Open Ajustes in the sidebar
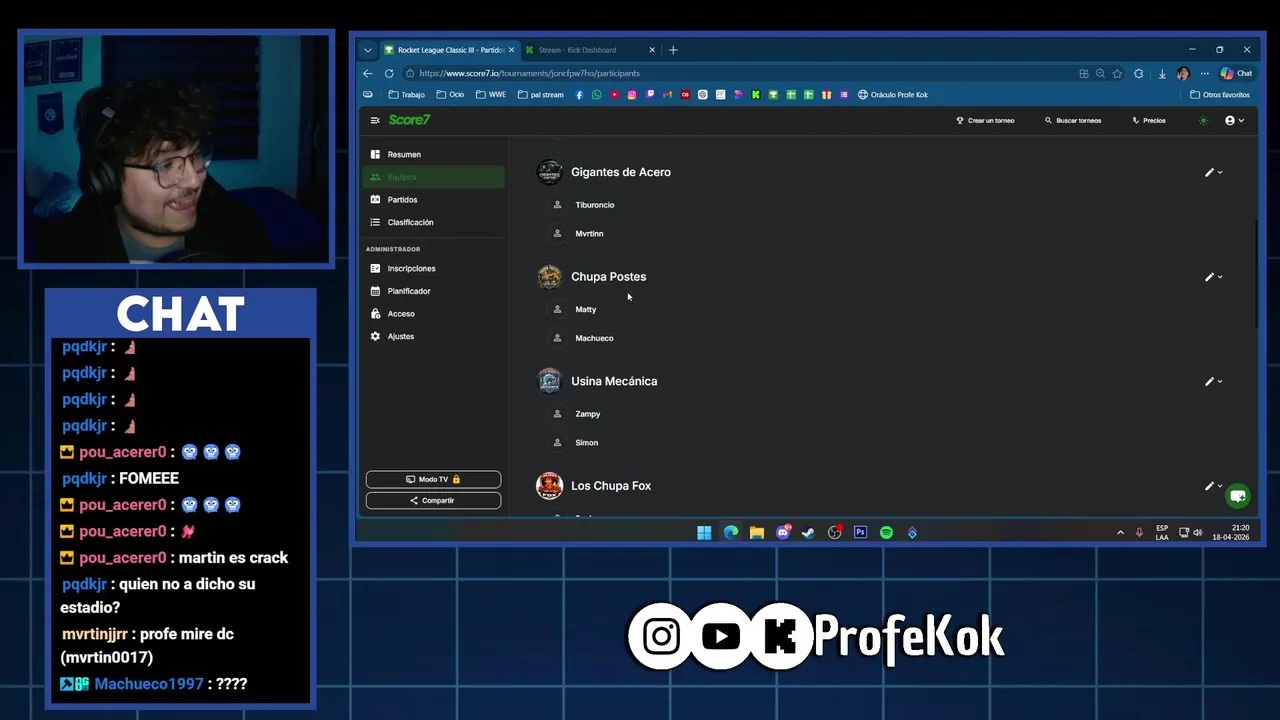The height and width of the screenshot is (720, 1280). [x=433, y=336]
